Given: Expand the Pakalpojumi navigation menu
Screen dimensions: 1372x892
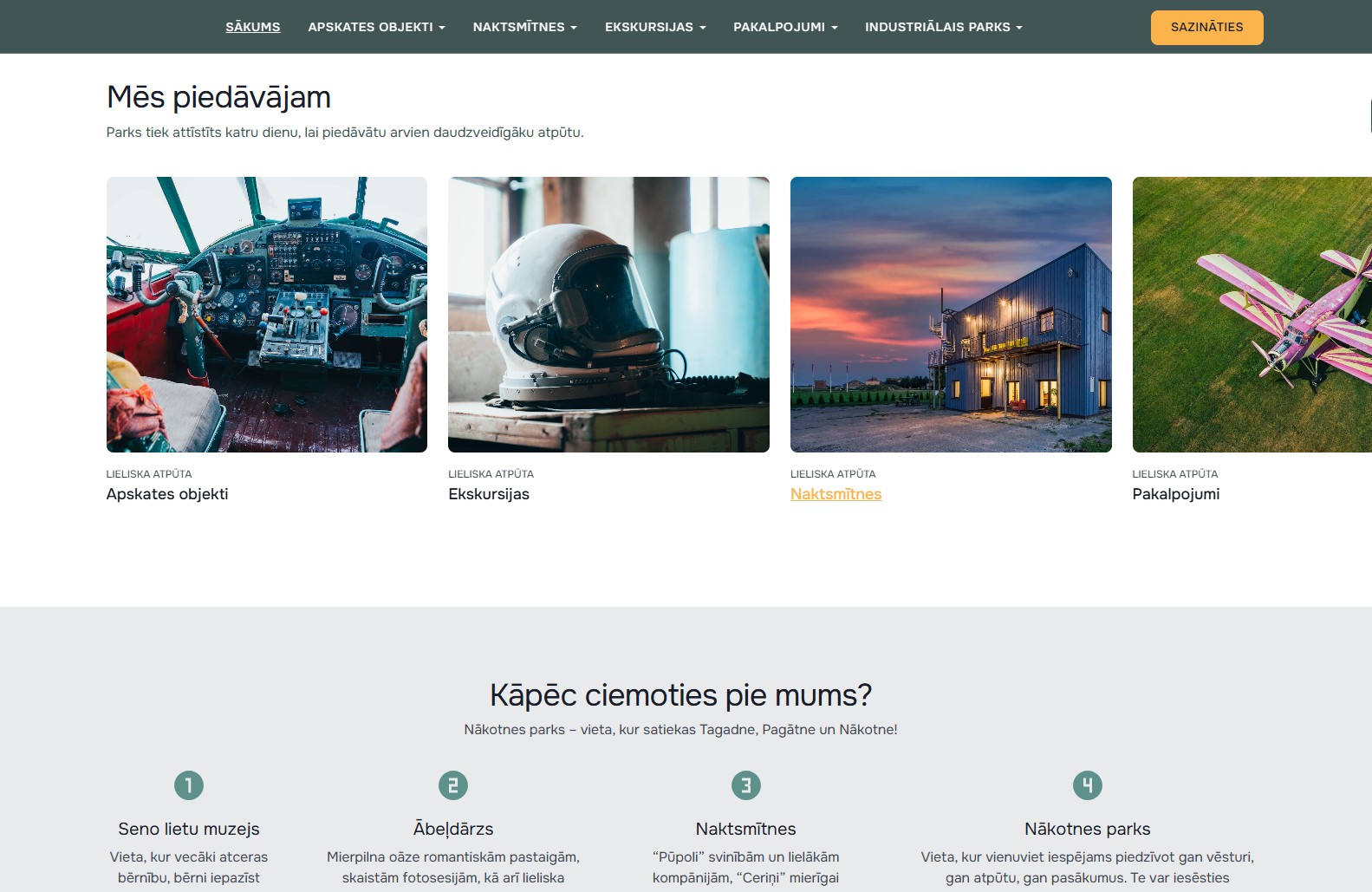Looking at the screenshot, I should pos(785,27).
